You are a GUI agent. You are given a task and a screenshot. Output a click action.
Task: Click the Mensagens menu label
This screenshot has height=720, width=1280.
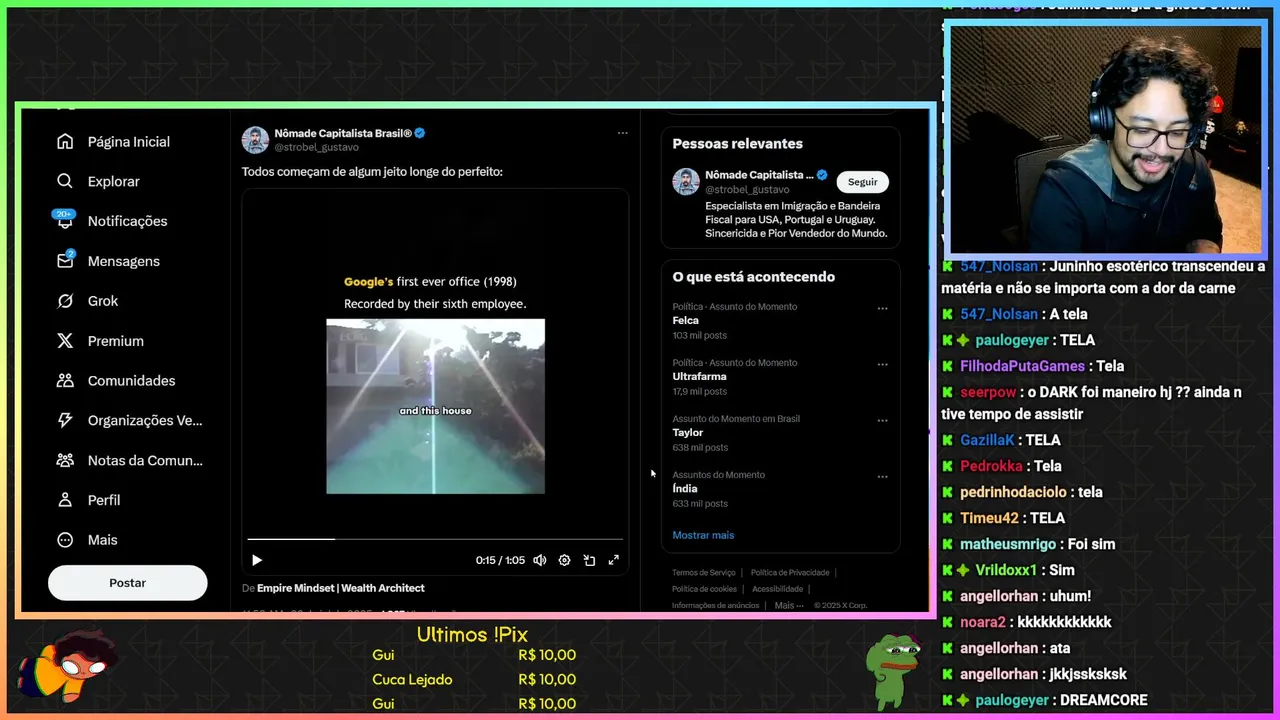point(124,261)
